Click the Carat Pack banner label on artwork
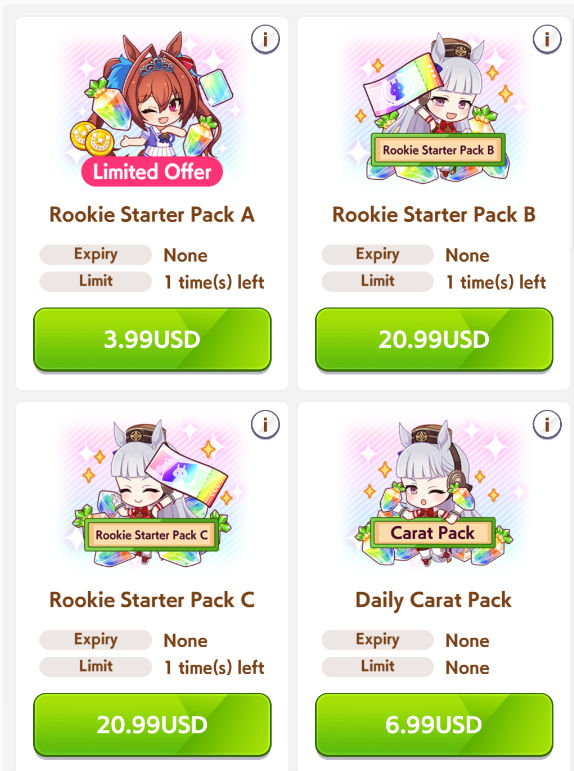This screenshot has height=771, width=574. click(x=433, y=533)
